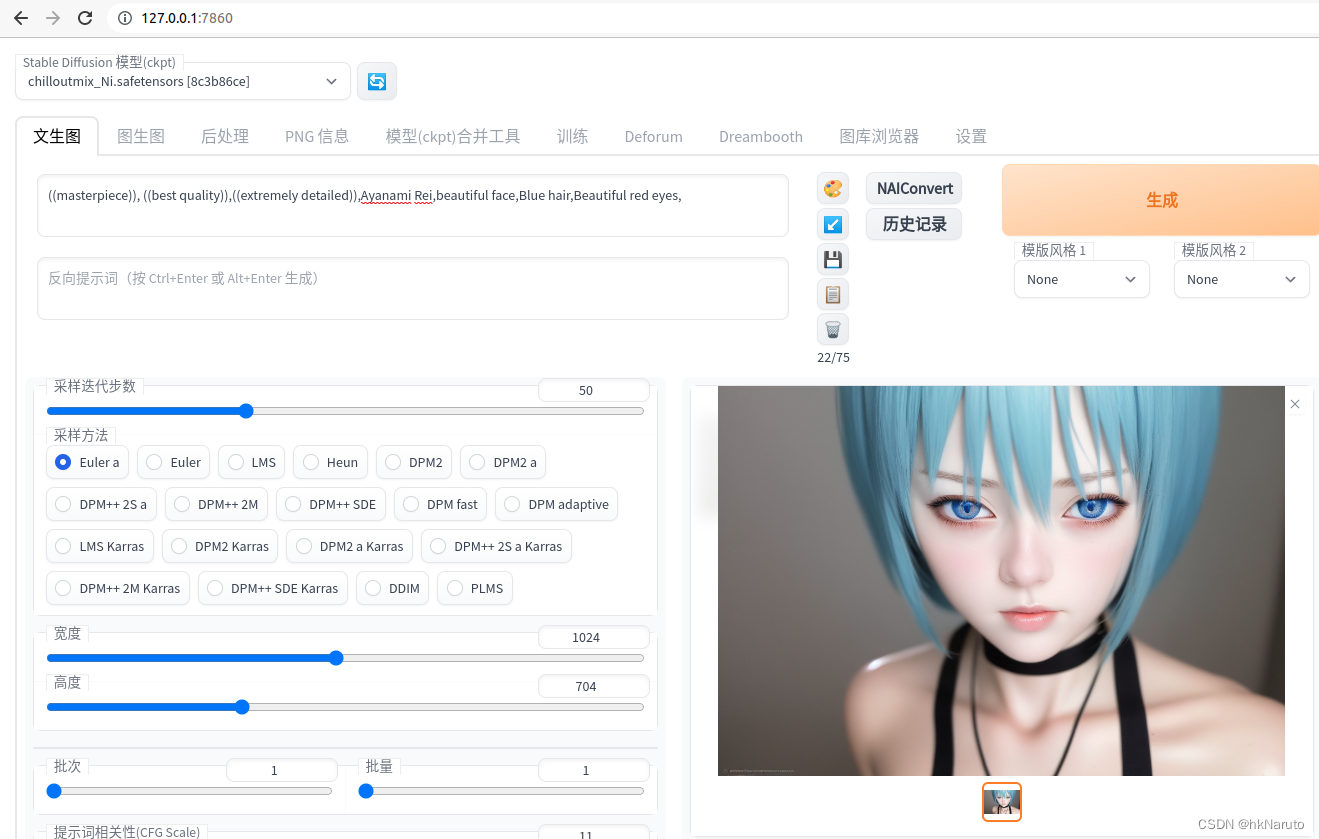Image resolution: width=1319 pixels, height=839 pixels.
Task: Pick the DPM++ 2M sampler
Action: point(217,504)
